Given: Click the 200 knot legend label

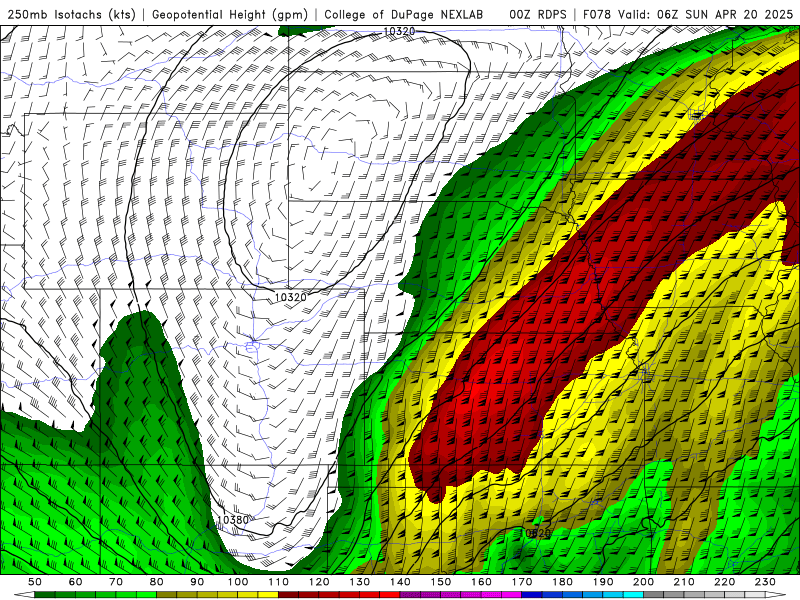Looking at the screenshot, I should click(643, 582).
